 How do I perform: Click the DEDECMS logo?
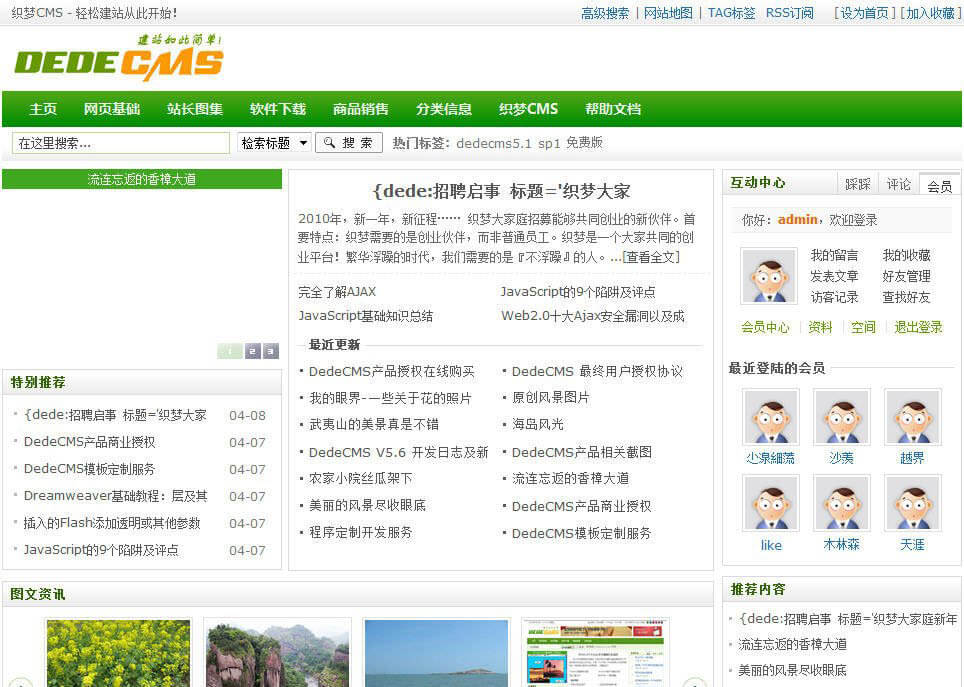click(x=119, y=58)
